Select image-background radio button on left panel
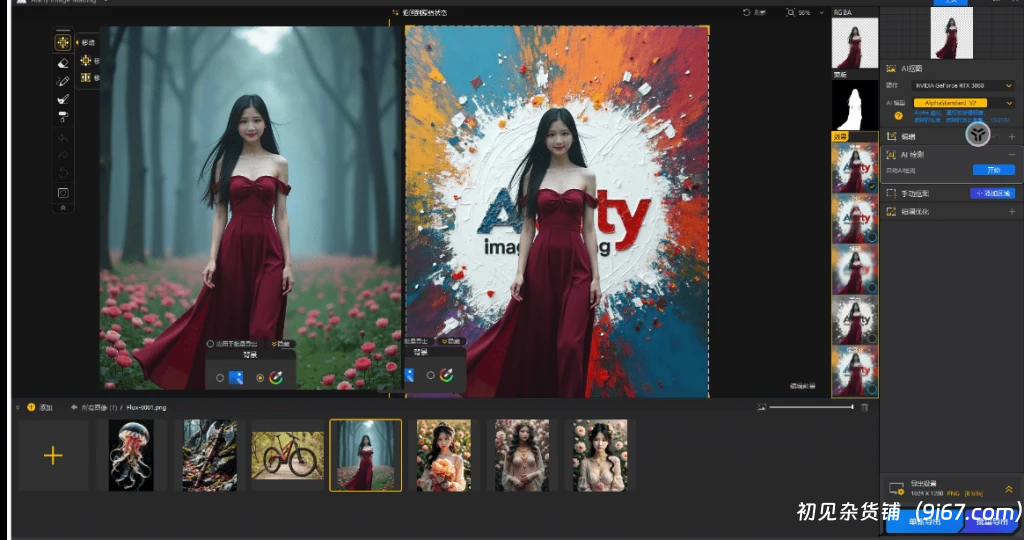 [x=220, y=377]
